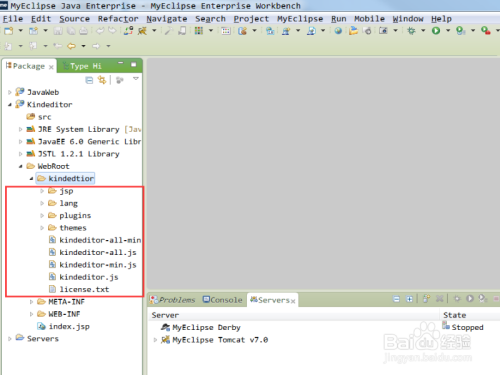The width and height of the screenshot is (500, 375).
Task: Open the Source menu
Action: click(74, 19)
